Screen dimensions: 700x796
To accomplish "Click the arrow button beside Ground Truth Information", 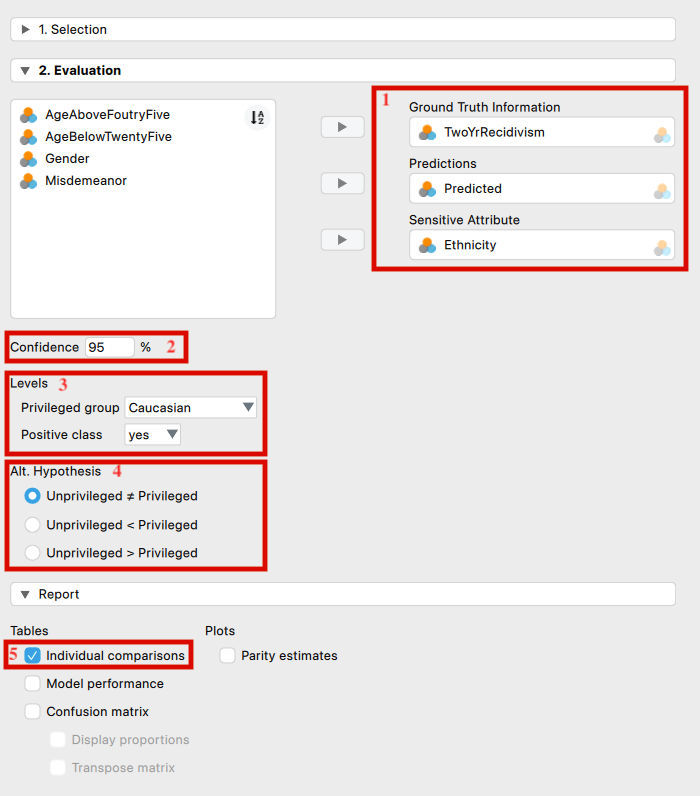I will click(x=343, y=127).
